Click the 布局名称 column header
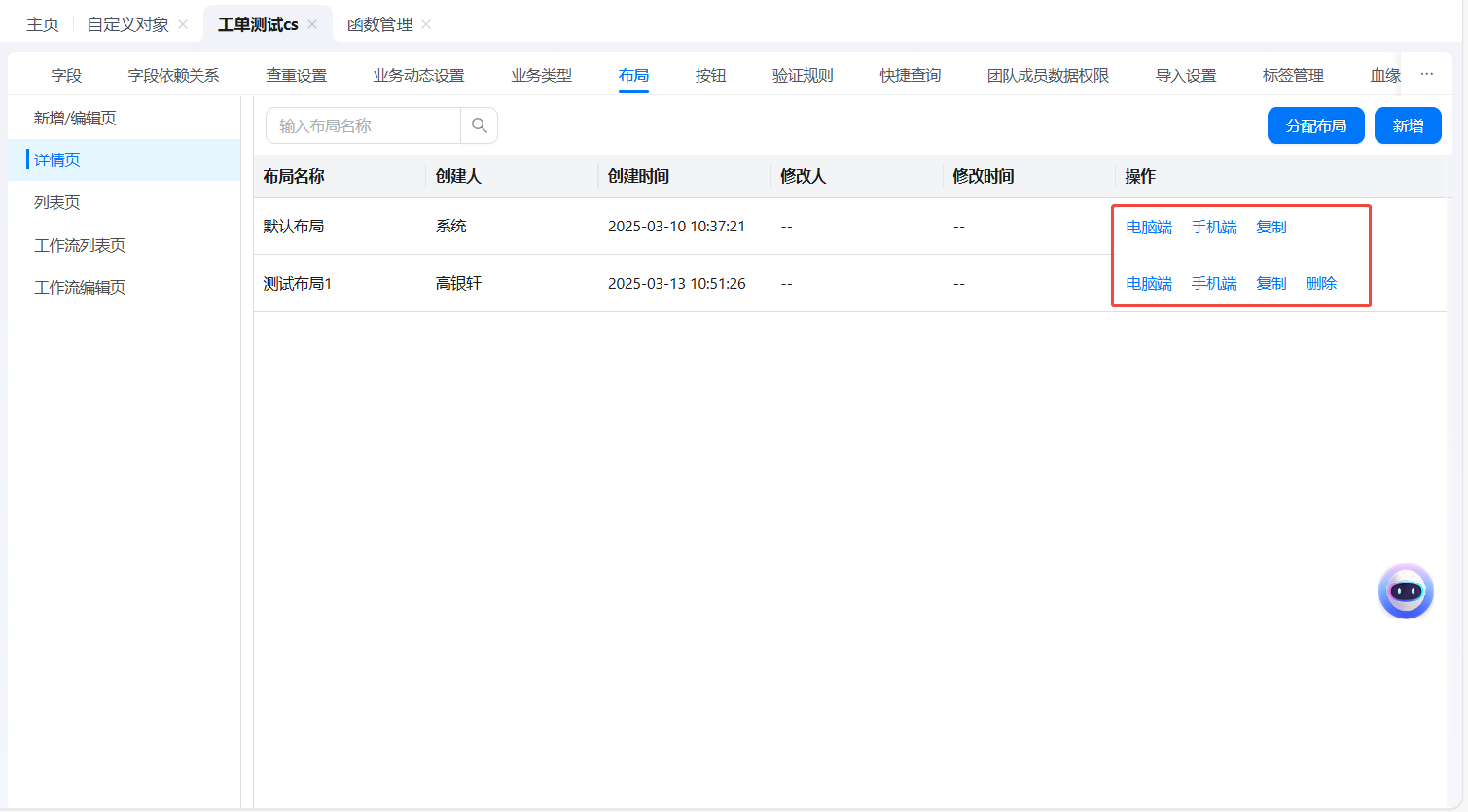Viewport: 1468px width, 812px height. pyautogui.click(x=294, y=176)
